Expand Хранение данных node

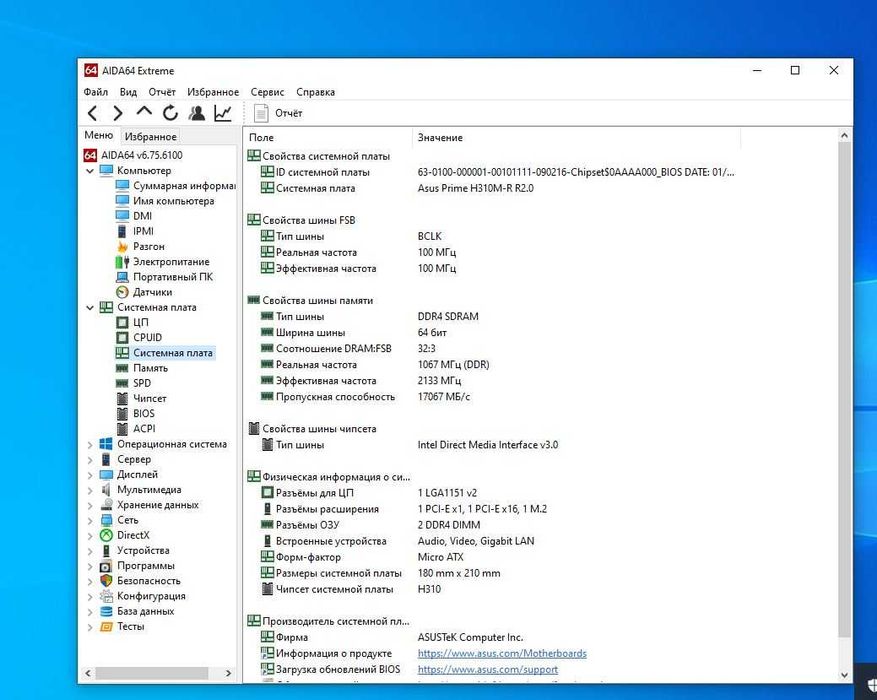tap(90, 505)
